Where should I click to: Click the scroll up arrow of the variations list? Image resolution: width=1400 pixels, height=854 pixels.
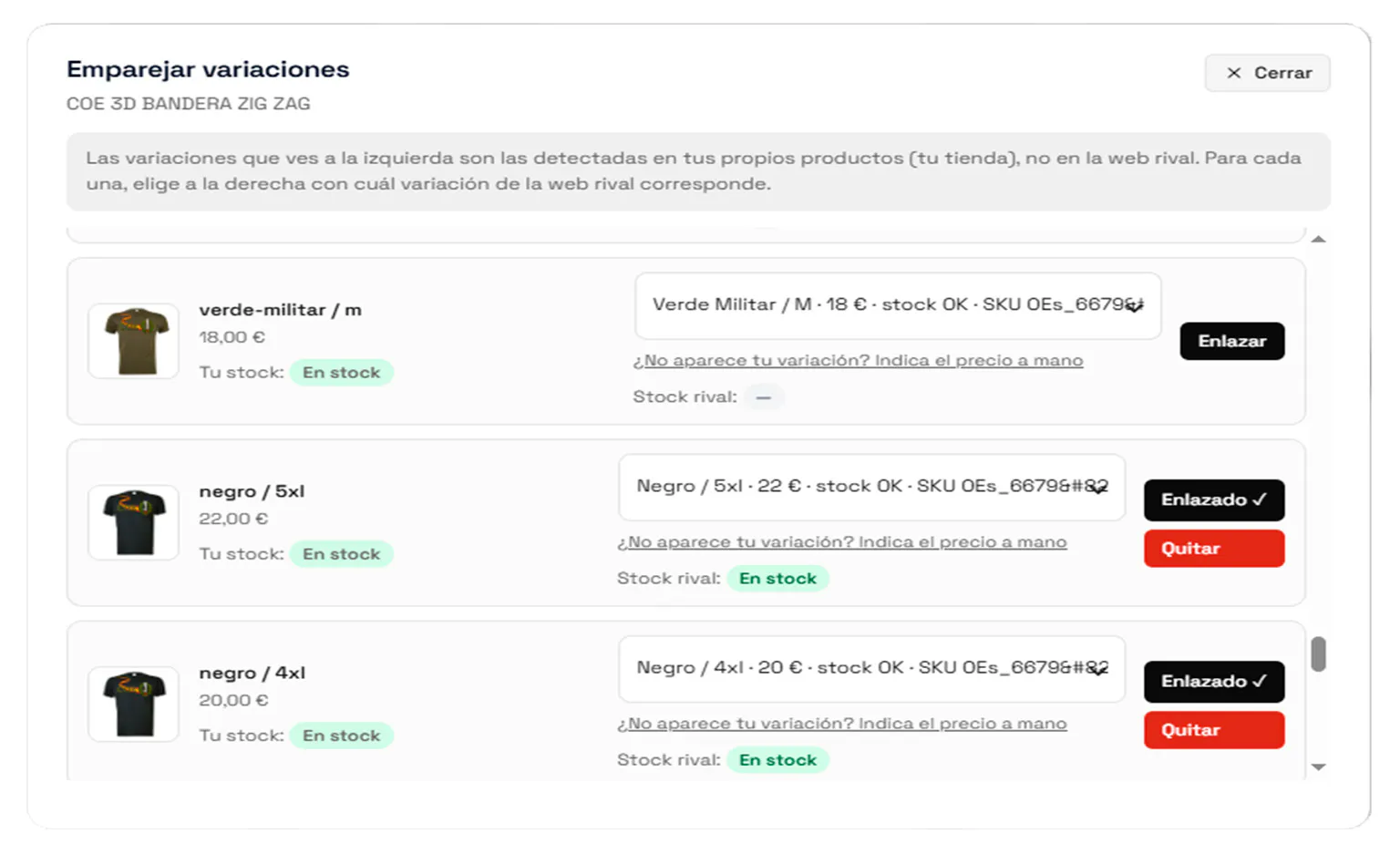point(1318,240)
